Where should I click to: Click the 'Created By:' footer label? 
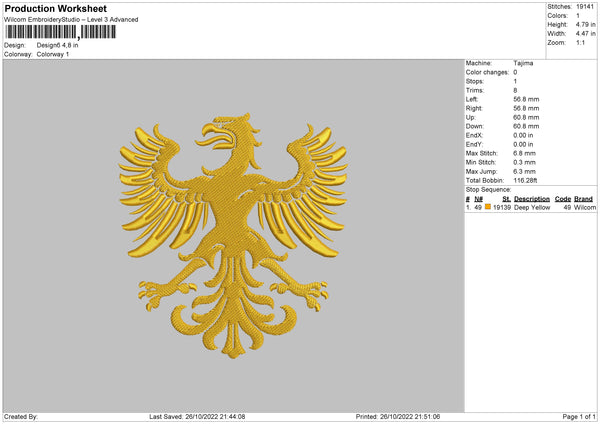pos(21,417)
